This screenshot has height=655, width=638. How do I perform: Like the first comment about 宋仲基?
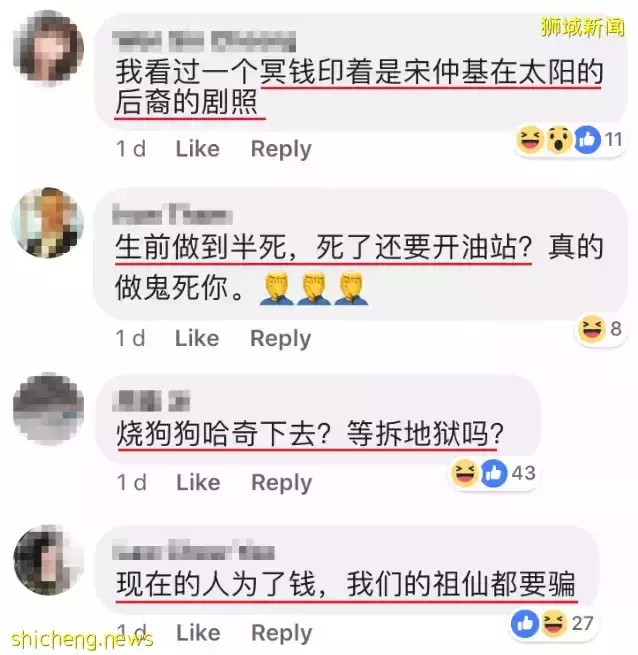198,149
